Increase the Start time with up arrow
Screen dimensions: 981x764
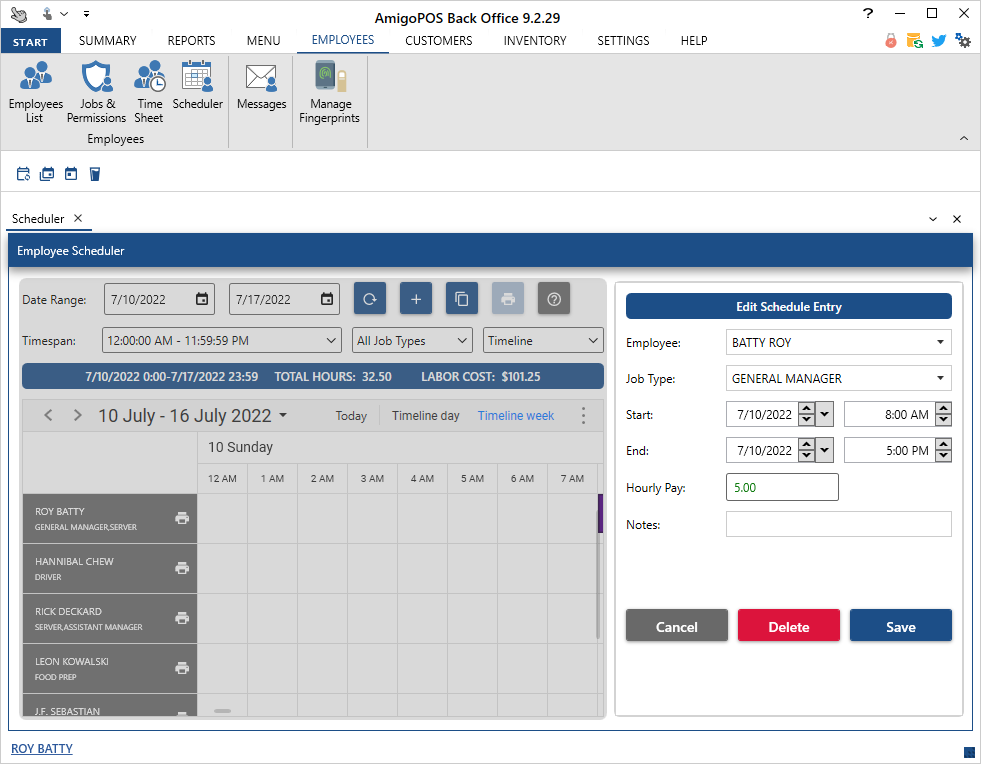tap(943, 409)
